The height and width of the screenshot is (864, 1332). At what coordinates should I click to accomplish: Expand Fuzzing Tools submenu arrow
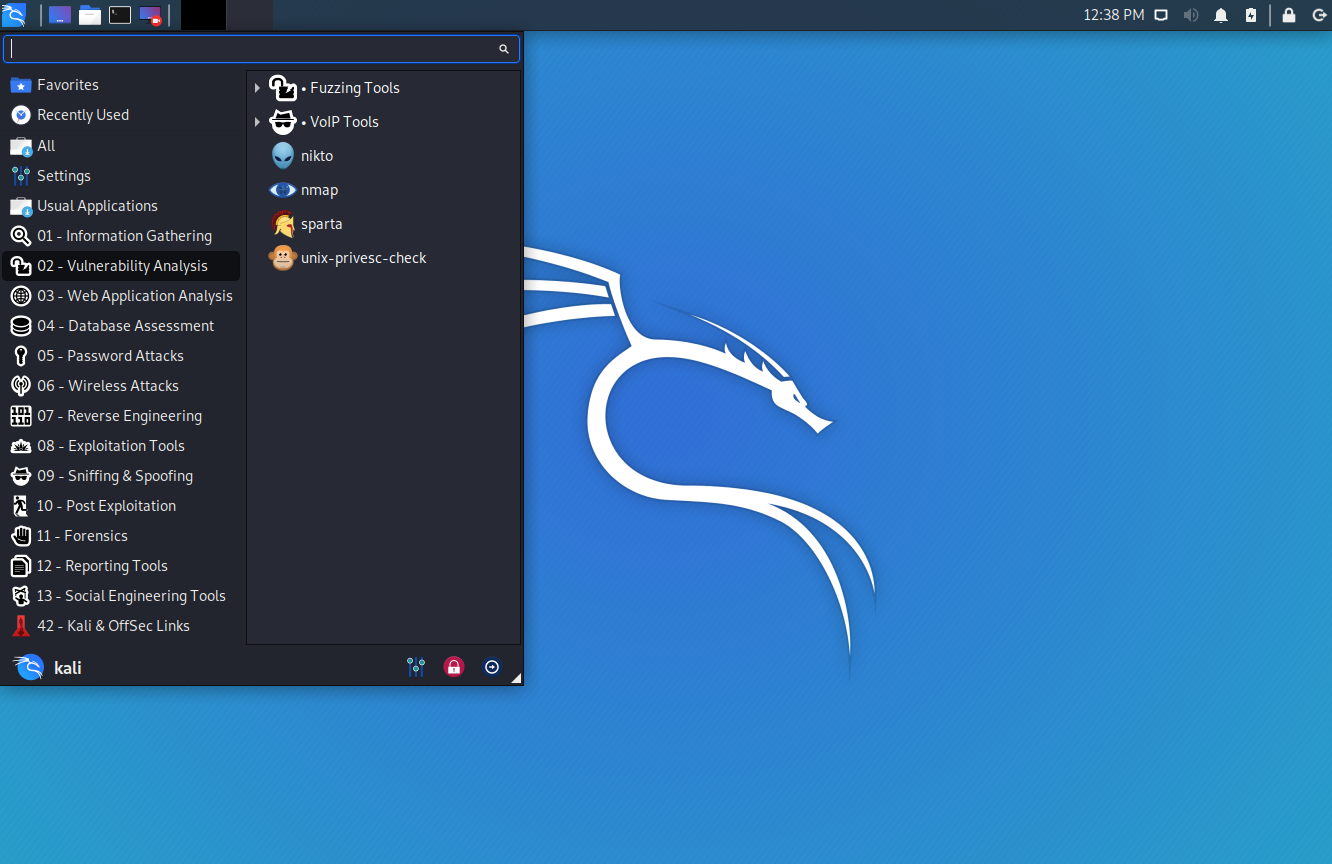(x=257, y=88)
